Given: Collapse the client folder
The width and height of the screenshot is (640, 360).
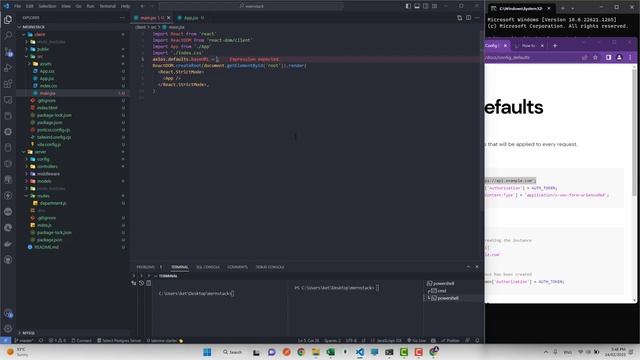Looking at the screenshot, I should pyautogui.click(x=40, y=34).
